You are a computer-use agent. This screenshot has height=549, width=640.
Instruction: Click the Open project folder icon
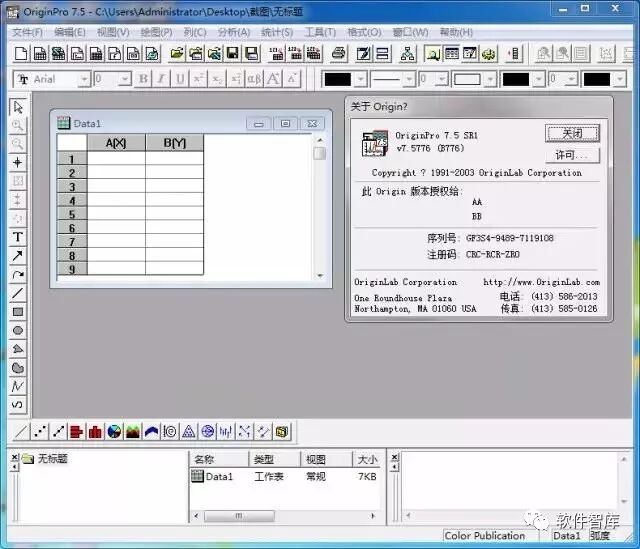point(177,53)
